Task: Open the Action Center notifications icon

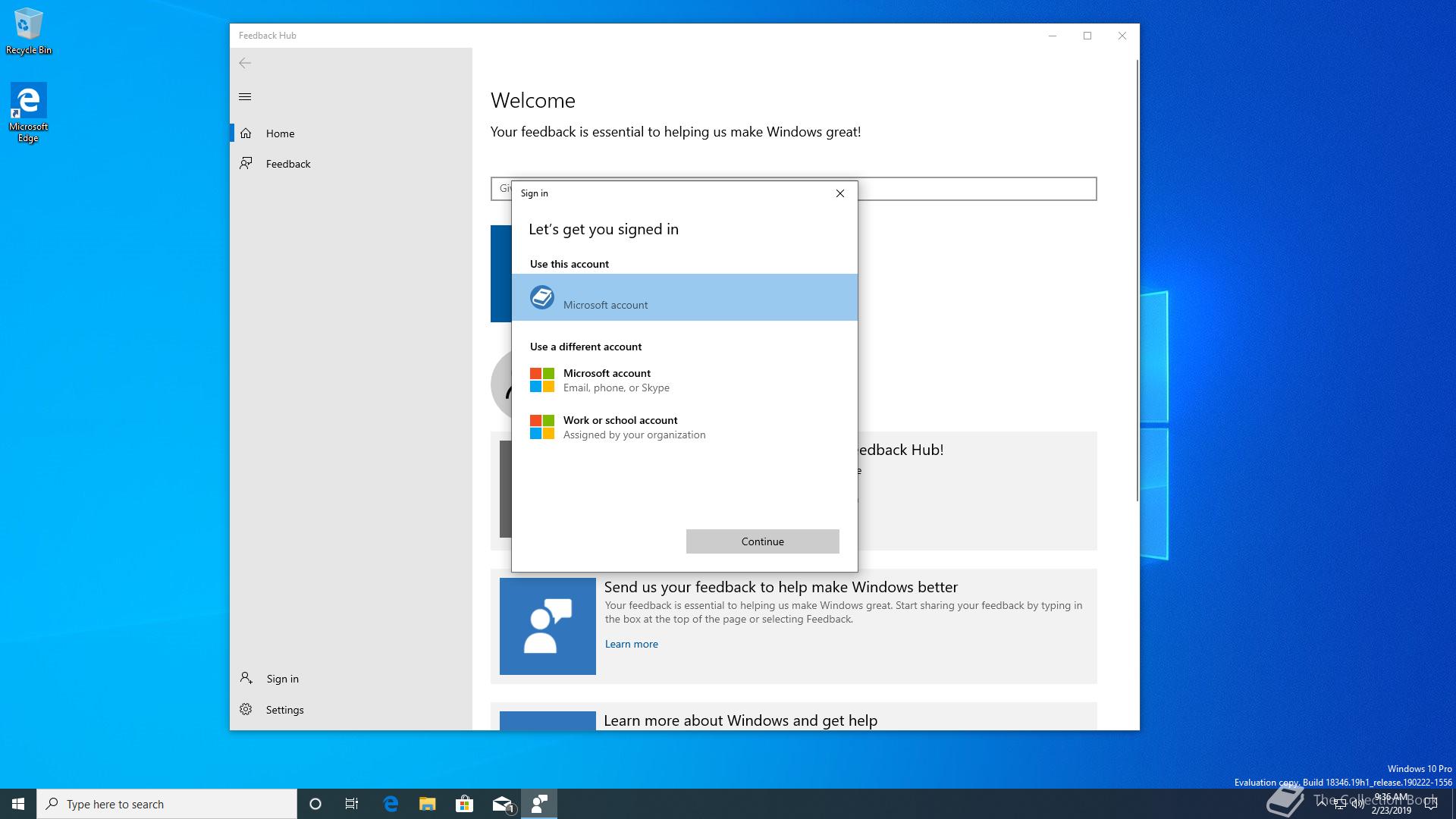Action: (1431, 804)
